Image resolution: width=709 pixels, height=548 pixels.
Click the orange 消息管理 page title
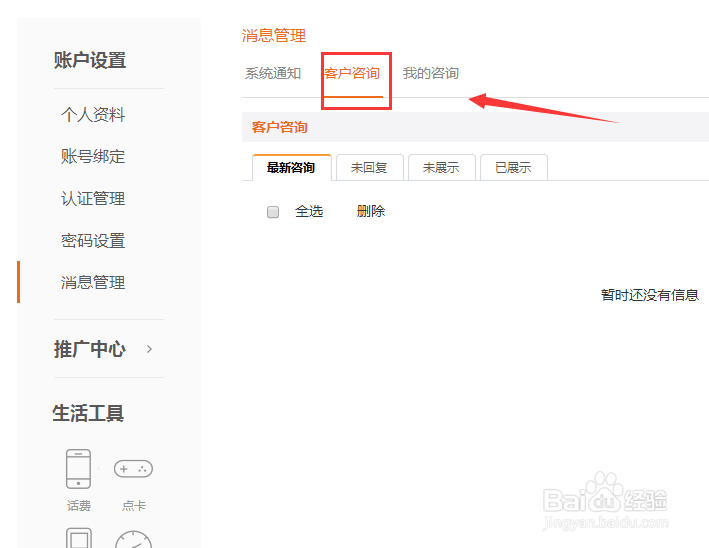274,35
